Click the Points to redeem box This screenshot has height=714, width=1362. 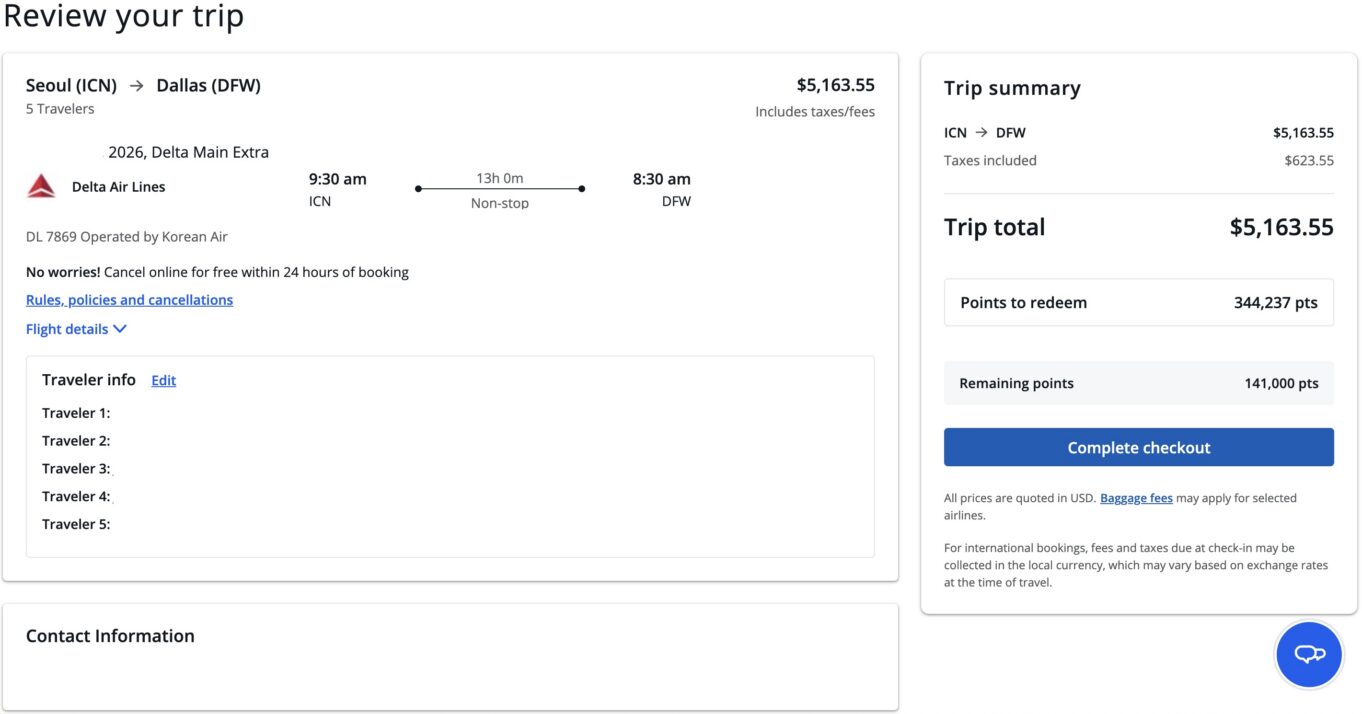coord(1138,303)
